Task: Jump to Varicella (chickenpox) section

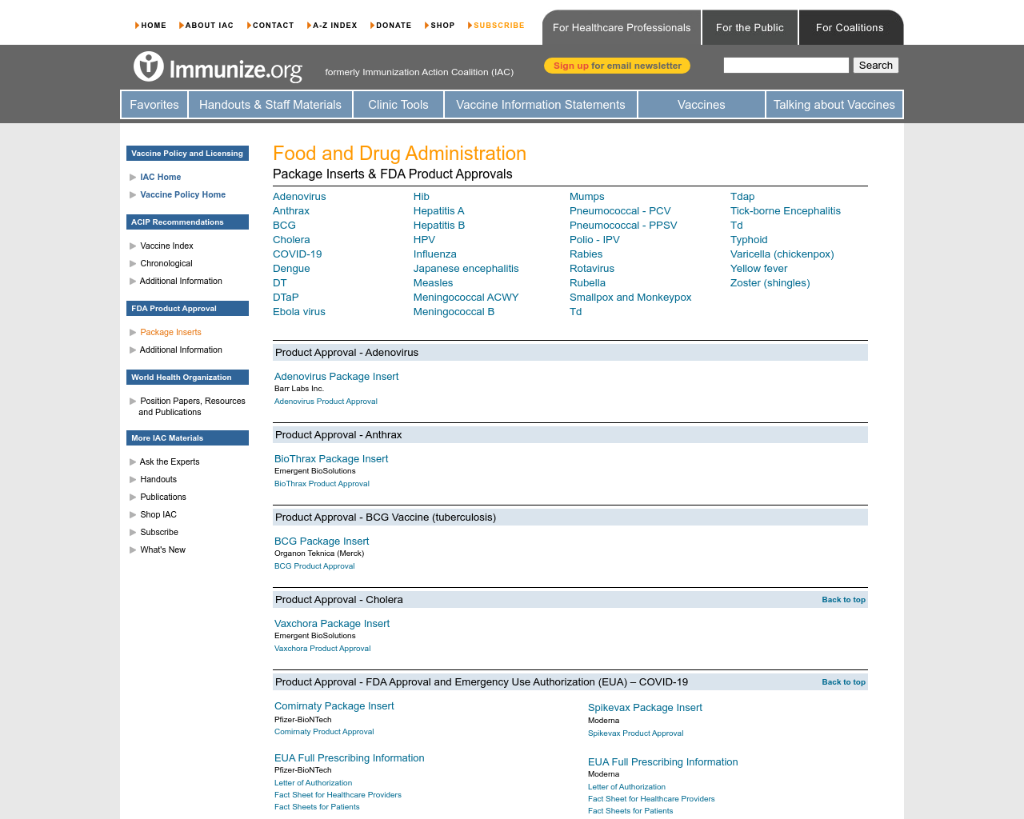Action: pyautogui.click(x=782, y=254)
